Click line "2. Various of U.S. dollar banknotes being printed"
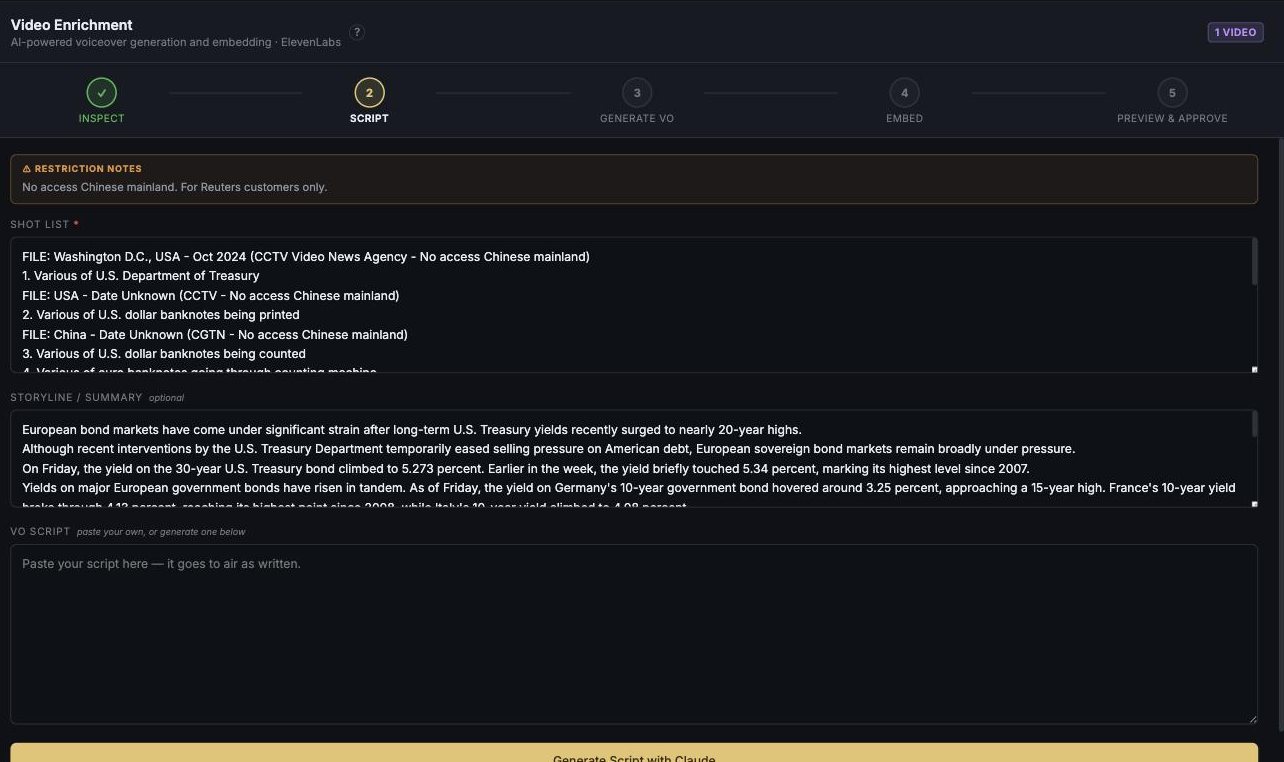Image resolution: width=1284 pixels, height=762 pixels. 161,315
